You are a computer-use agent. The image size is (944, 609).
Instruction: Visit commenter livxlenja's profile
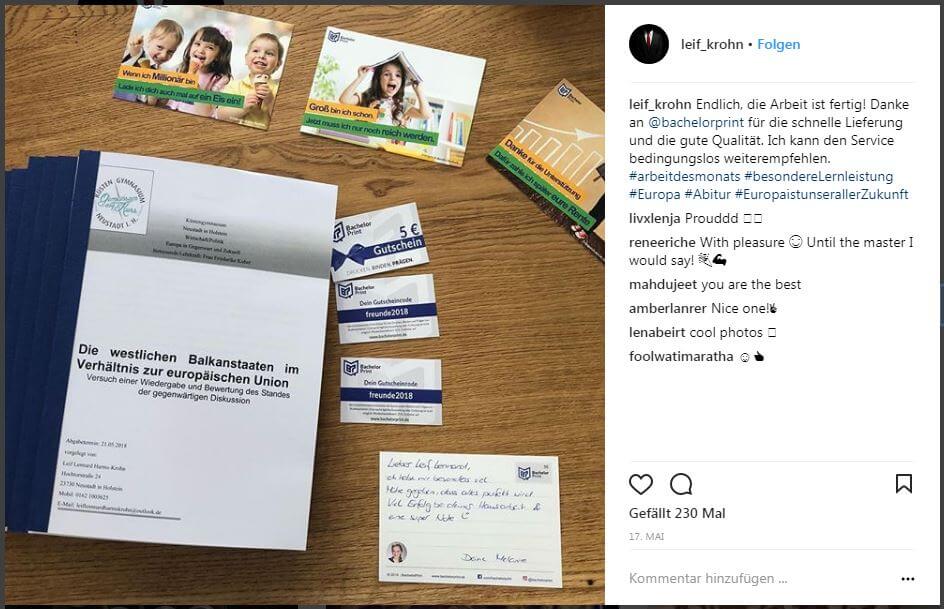[x=655, y=218]
